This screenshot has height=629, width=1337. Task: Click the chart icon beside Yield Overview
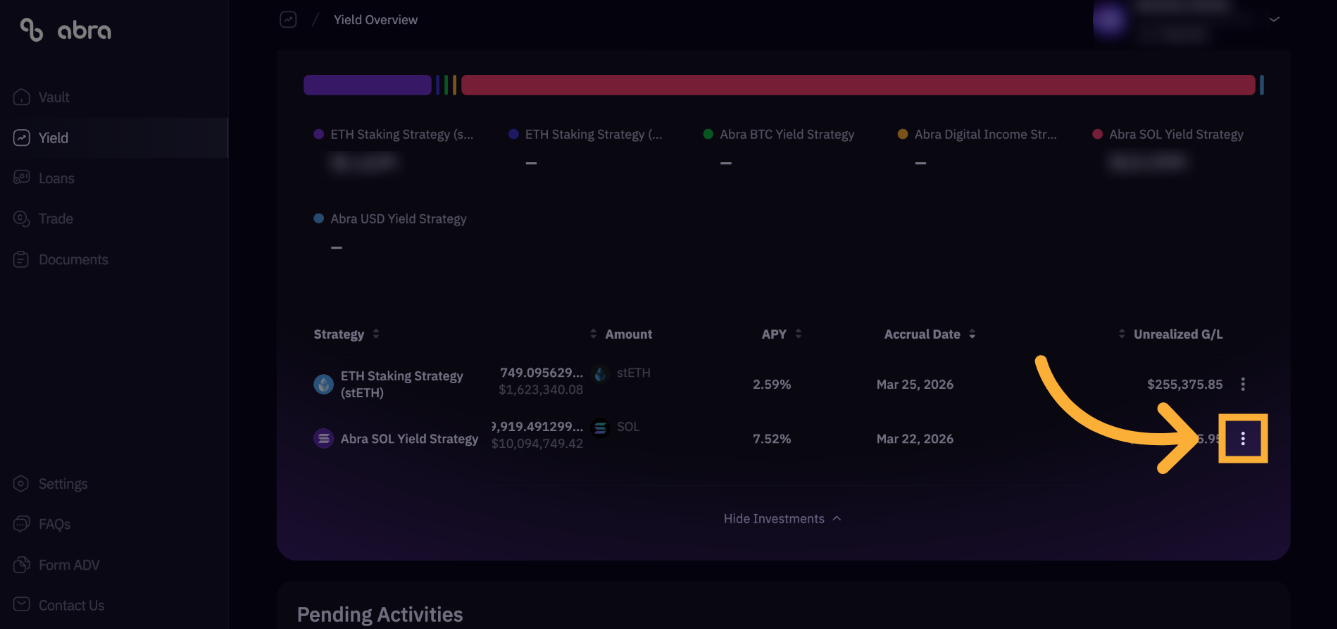click(288, 19)
